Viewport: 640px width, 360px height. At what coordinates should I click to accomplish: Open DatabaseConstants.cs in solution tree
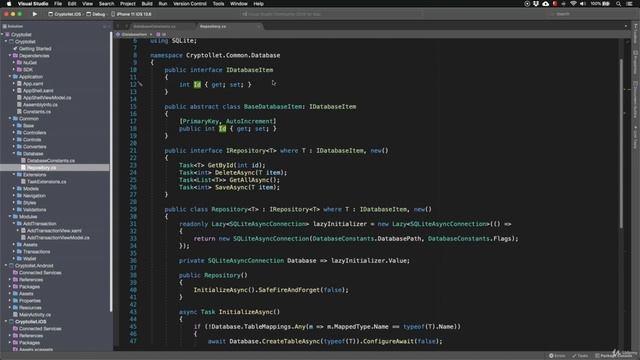coord(51,160)
